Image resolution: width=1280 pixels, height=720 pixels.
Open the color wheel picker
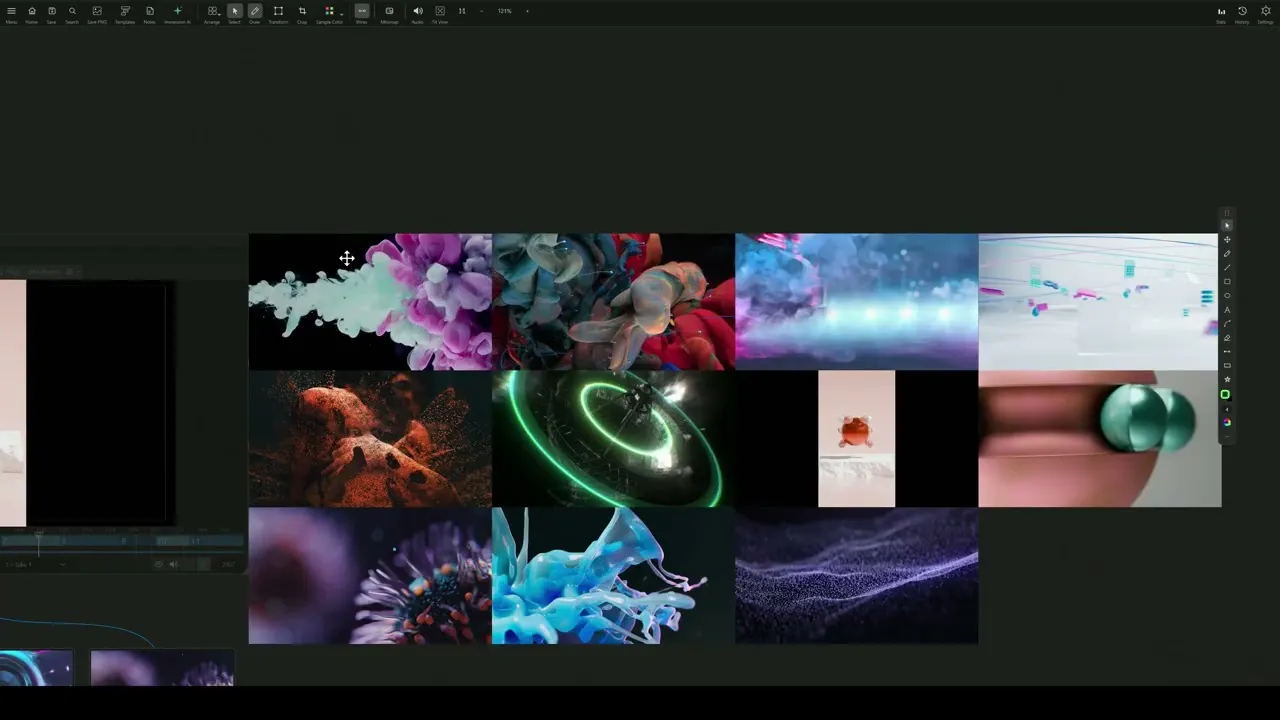(x=1227, y=422)
